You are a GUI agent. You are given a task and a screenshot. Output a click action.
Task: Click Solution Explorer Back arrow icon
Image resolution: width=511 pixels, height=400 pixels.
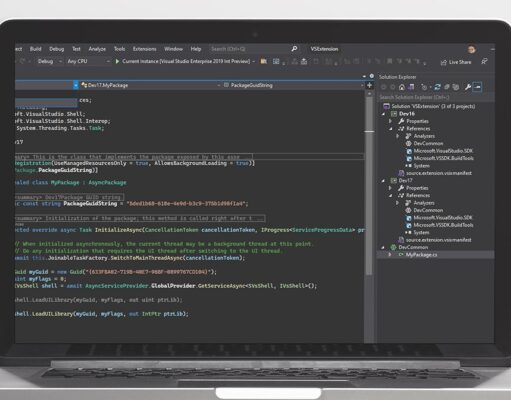coord(383,87)
